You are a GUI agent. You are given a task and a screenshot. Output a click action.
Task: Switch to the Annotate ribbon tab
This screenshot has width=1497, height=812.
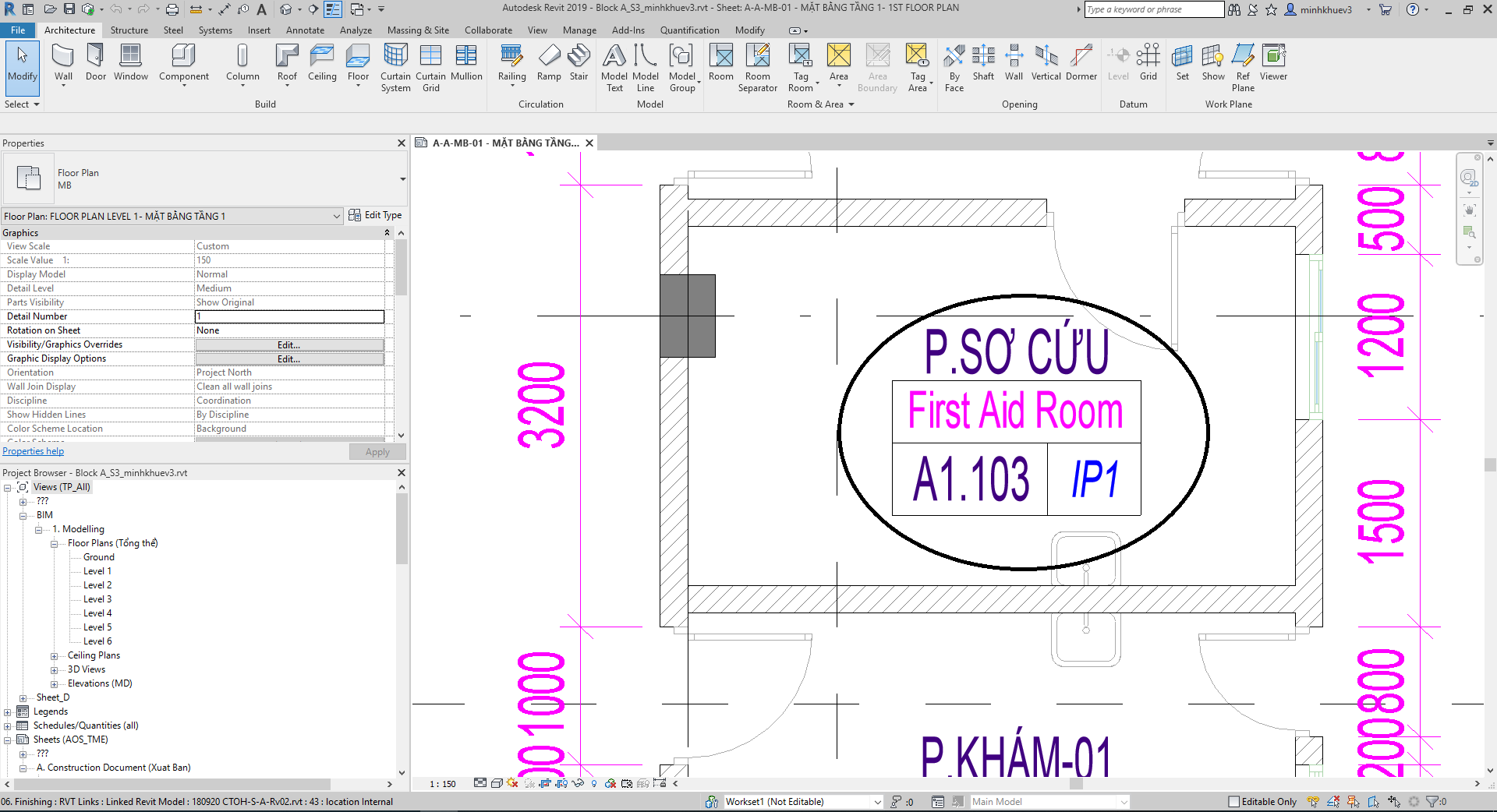[305, 30]
